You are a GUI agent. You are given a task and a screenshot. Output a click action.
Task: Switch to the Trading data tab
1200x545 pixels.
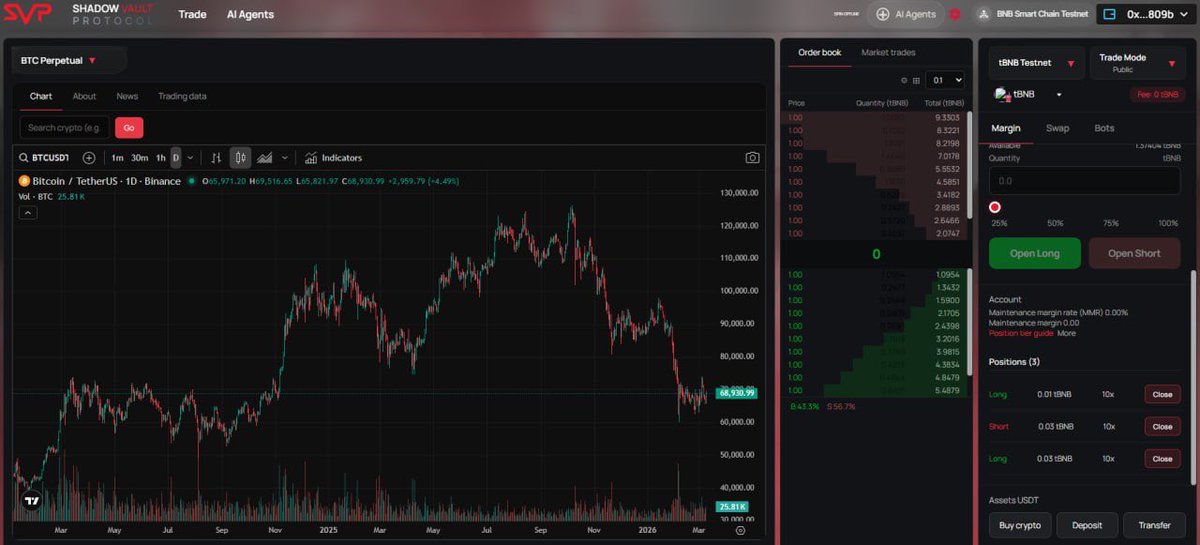(182, 96)
